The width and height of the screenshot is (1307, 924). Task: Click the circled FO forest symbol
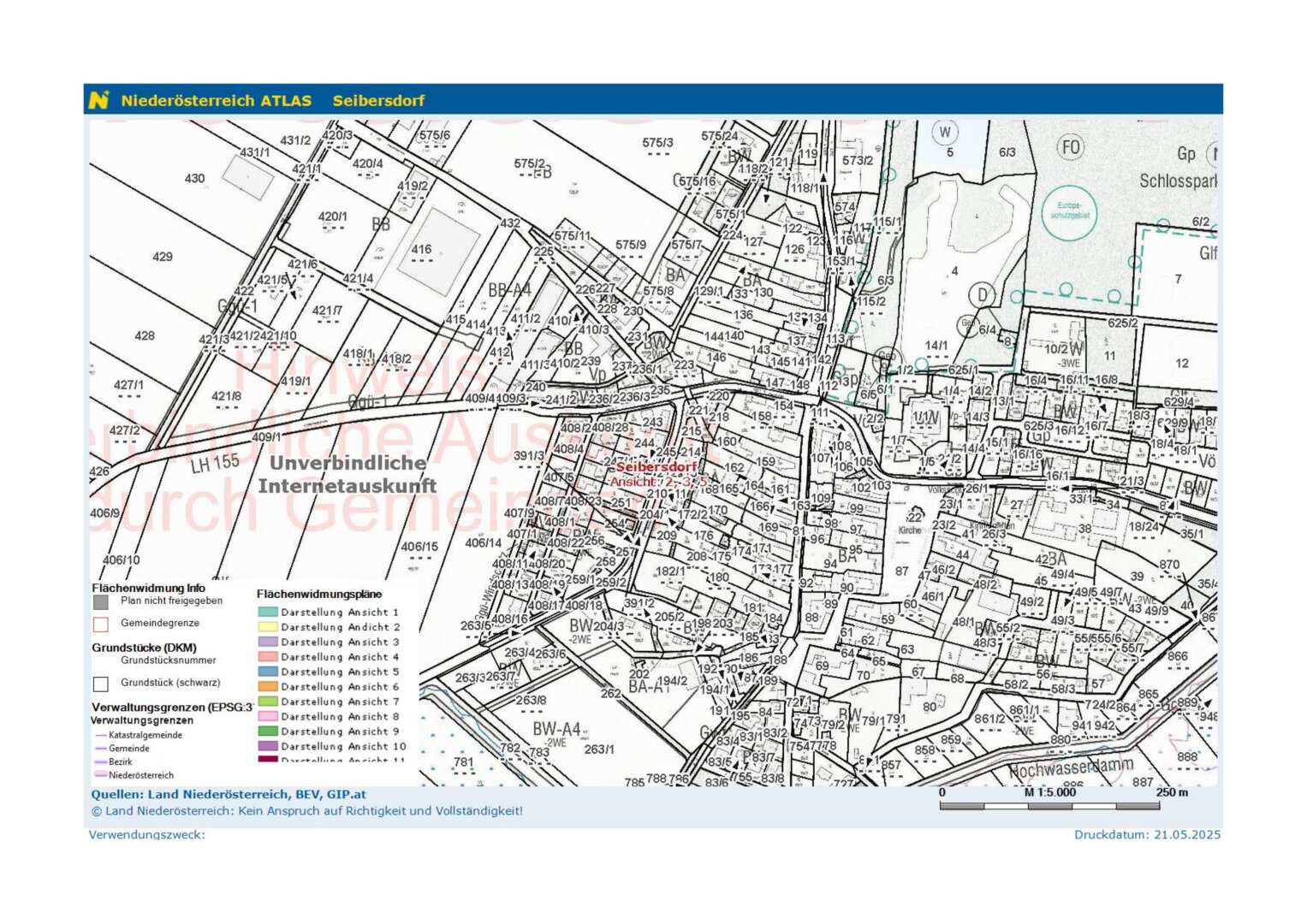[x=1071, y=147]
